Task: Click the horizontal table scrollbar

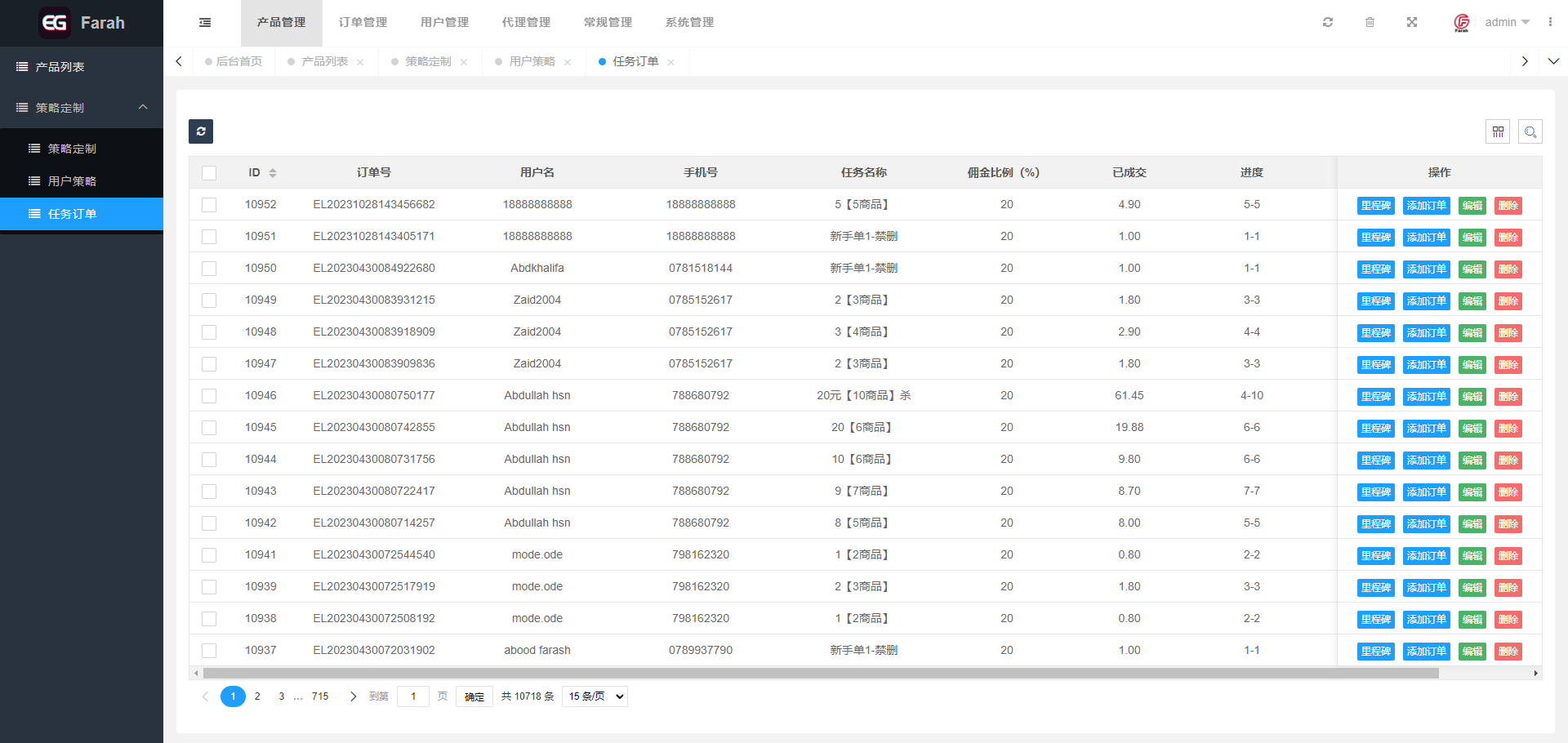Action: [x=820, y=674]
